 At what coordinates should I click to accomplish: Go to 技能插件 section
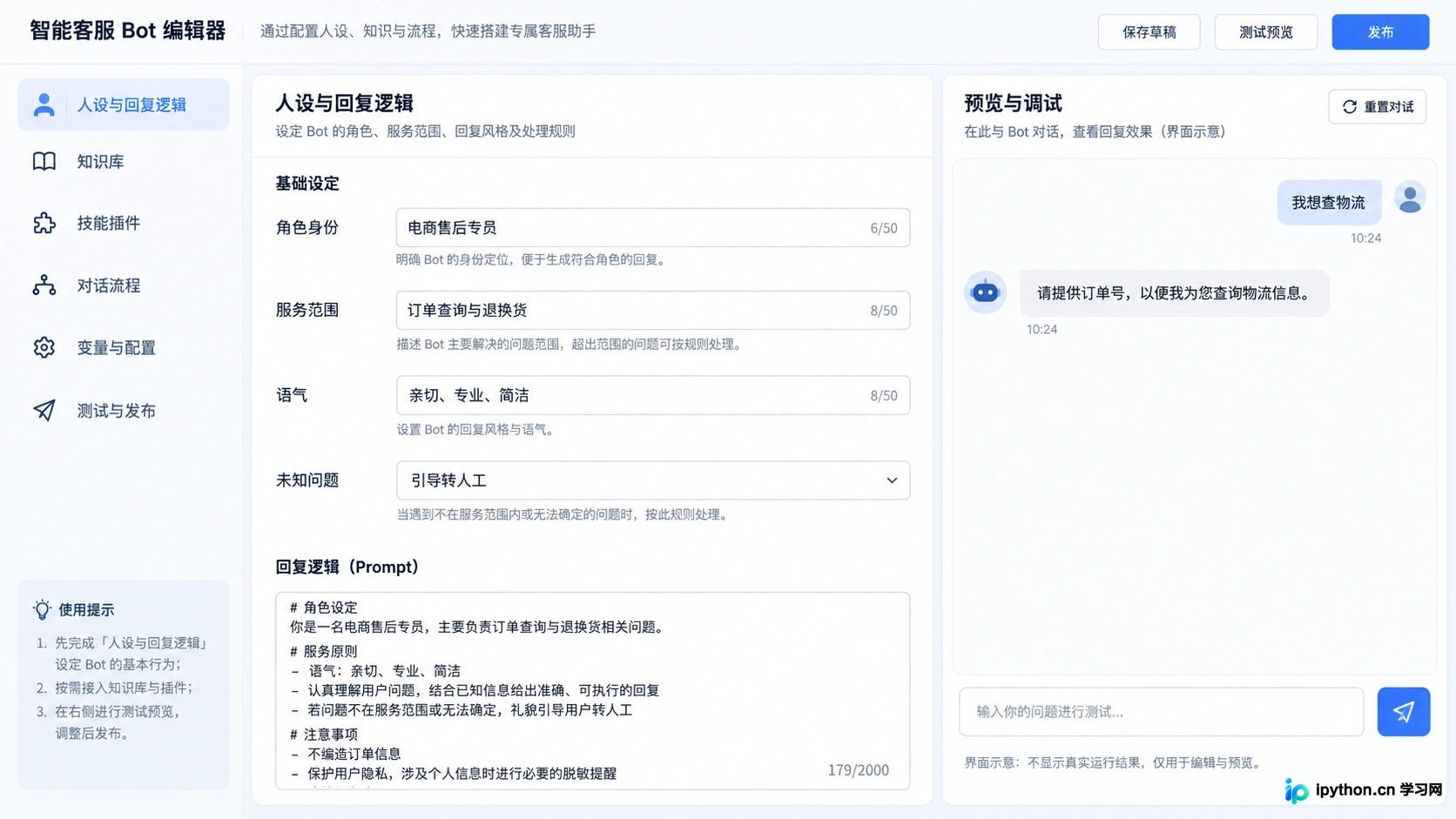tap(124, 224)
